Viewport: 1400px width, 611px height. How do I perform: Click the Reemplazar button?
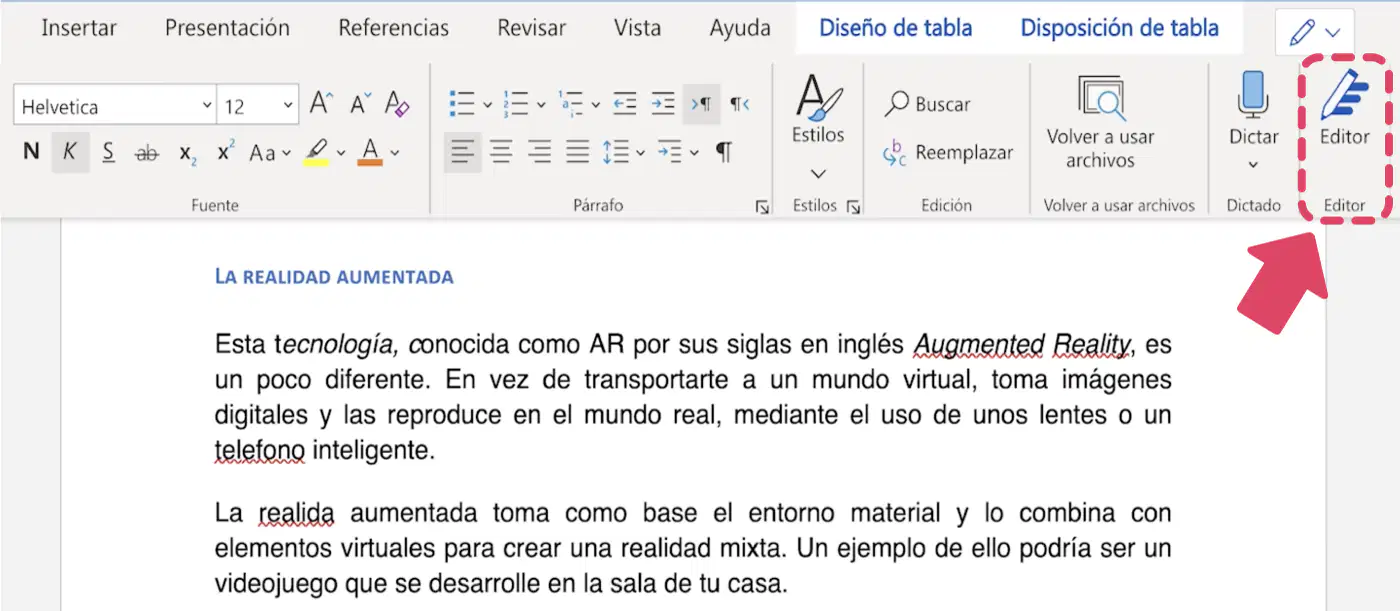click(948, 153)
